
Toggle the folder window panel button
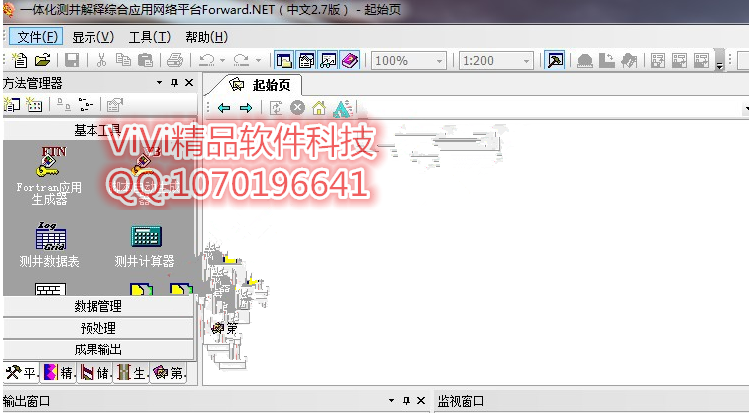(x=284, y=60)
